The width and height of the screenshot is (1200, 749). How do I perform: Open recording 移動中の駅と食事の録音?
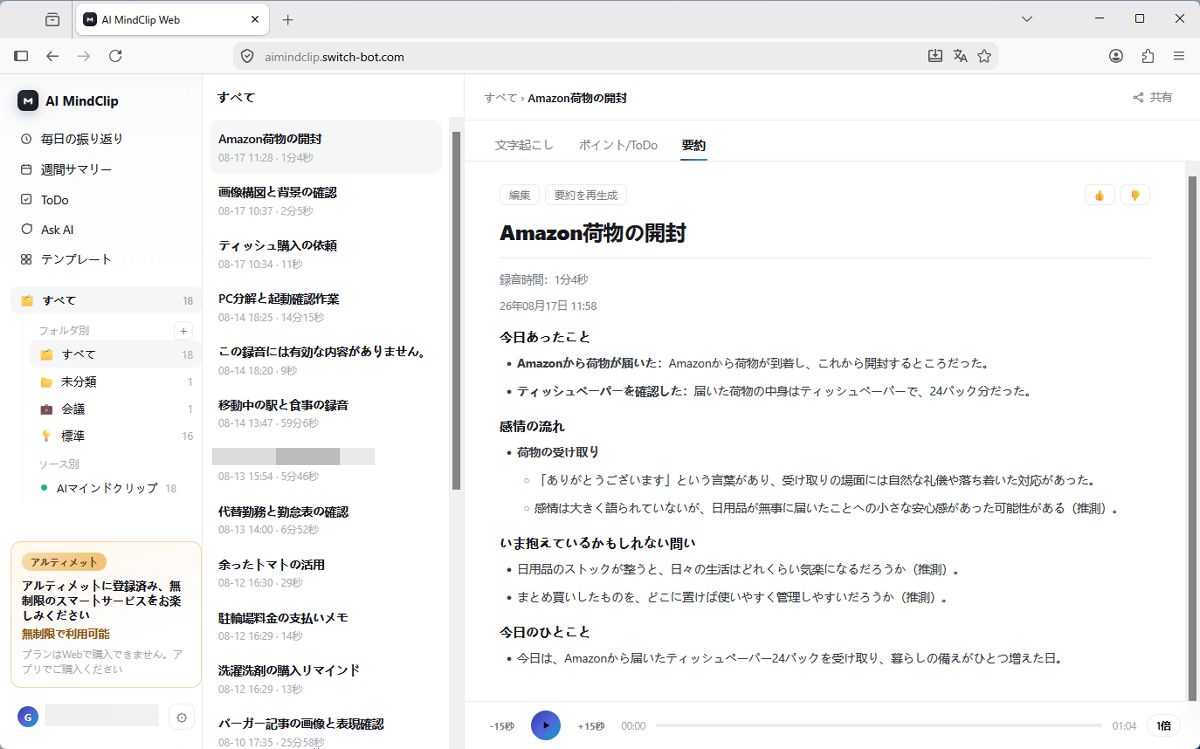tap(326, 412)
